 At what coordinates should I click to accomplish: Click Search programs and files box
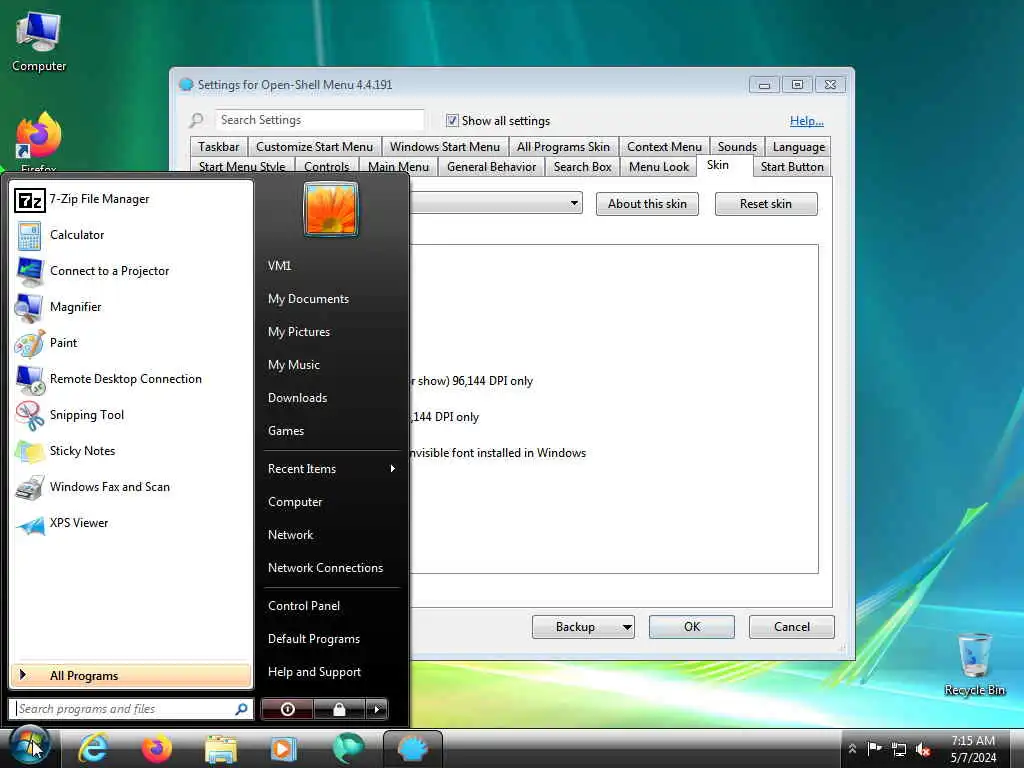pos(131,709)
